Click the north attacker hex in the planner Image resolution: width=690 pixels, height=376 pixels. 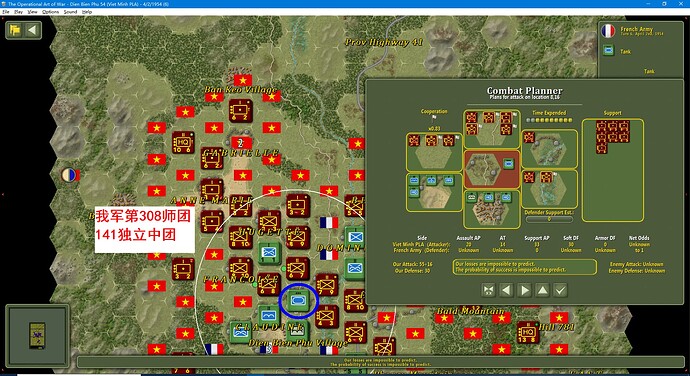coord(492,129)
